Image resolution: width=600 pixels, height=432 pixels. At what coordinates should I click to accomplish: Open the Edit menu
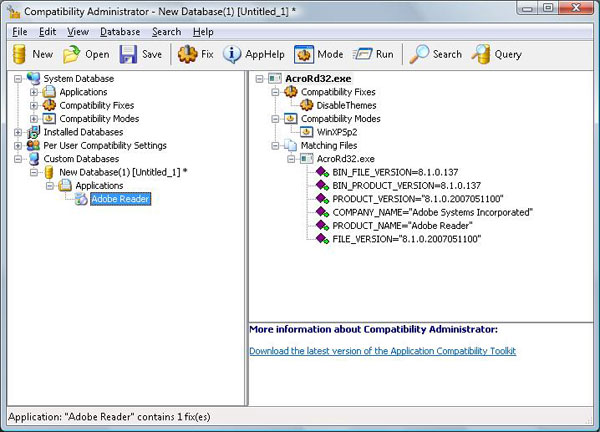[47, 32]
